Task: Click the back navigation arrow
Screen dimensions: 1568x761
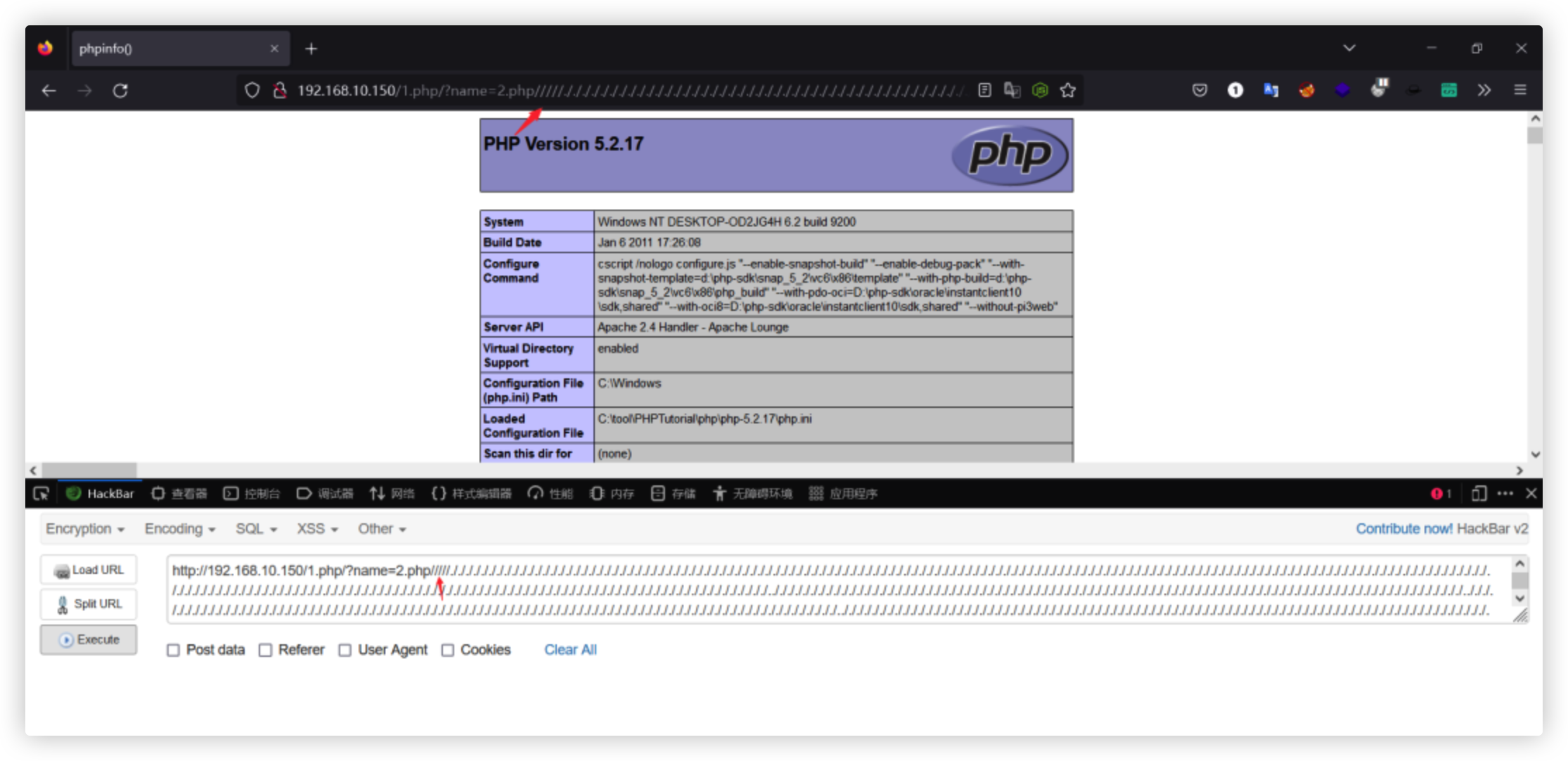Action: point(49,91)
